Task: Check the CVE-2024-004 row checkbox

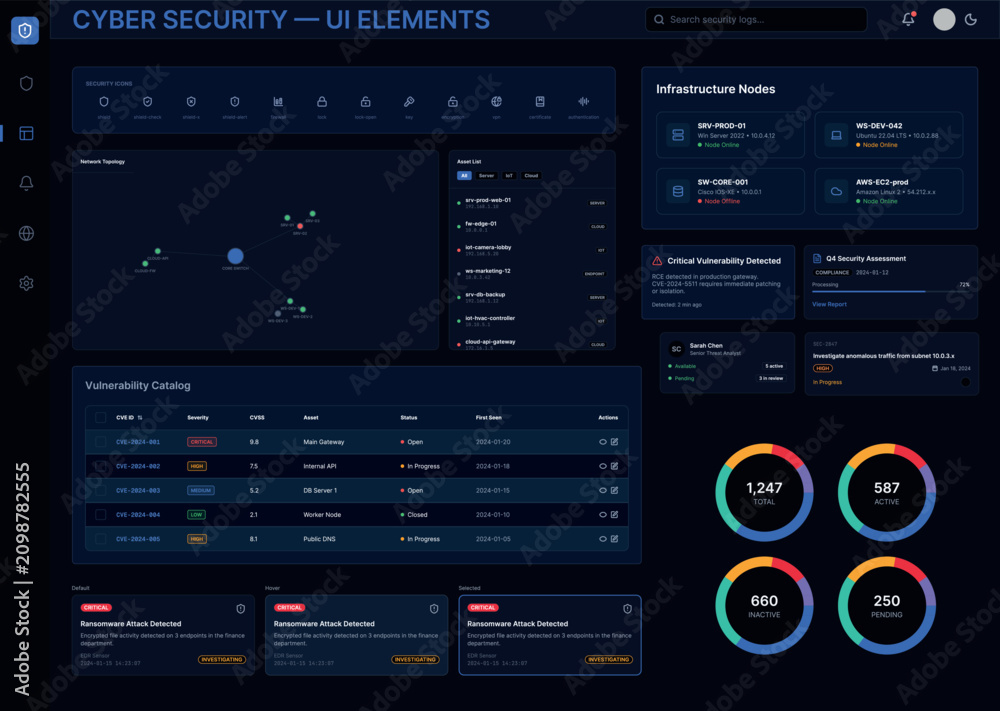Action: coord(100,515)
